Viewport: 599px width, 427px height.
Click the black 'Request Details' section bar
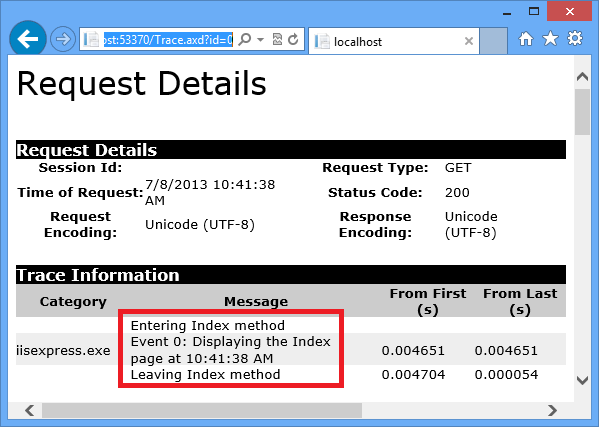coord(291,150)
